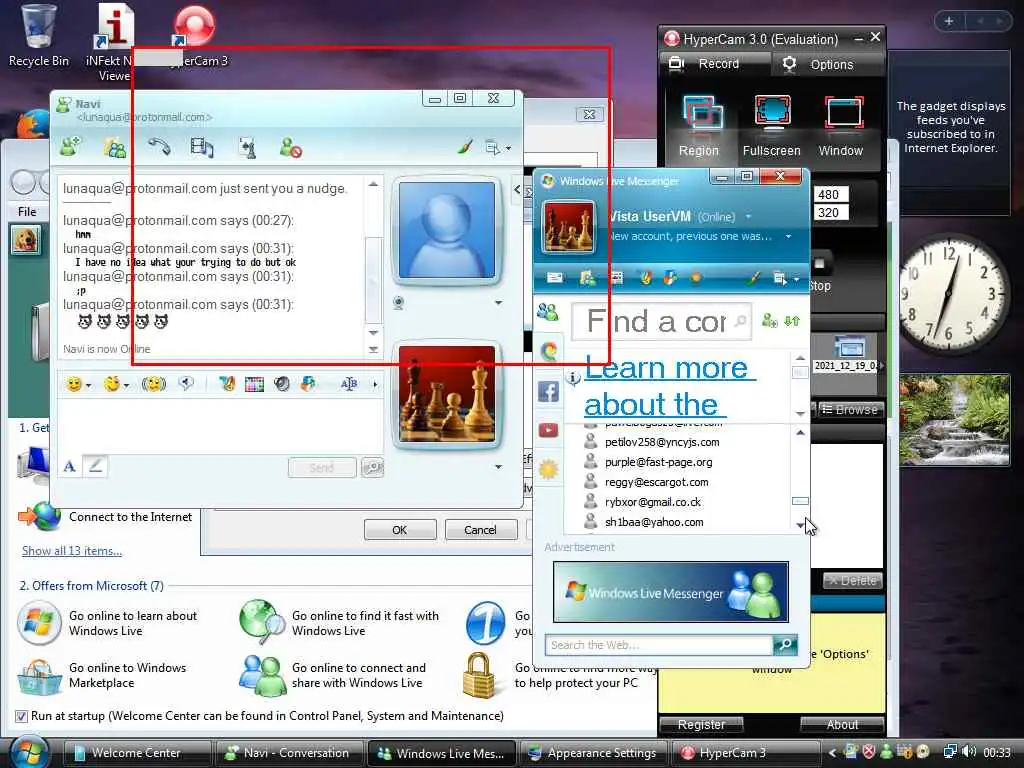The height and width of the screenshot is (768, 1024).
Task: Open the background picker in conversation toolbar
Action: (254, 384)
